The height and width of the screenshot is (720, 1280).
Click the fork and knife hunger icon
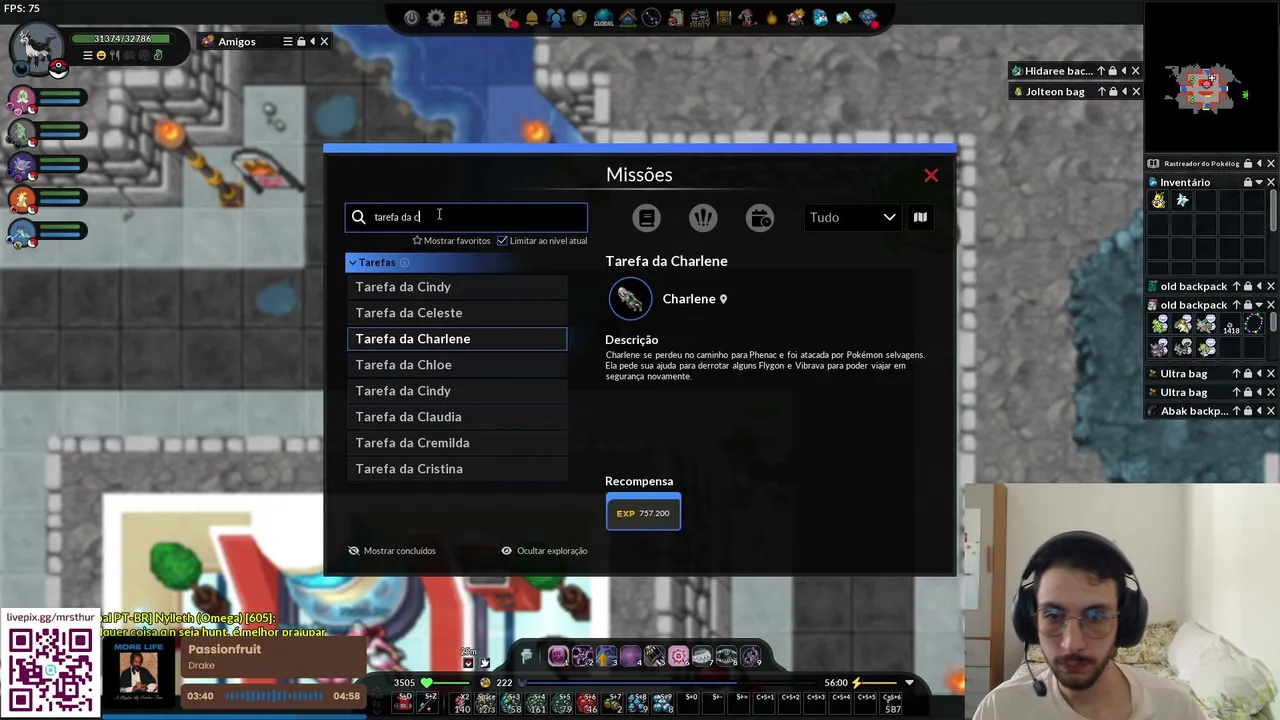click(x=115, y=56)
